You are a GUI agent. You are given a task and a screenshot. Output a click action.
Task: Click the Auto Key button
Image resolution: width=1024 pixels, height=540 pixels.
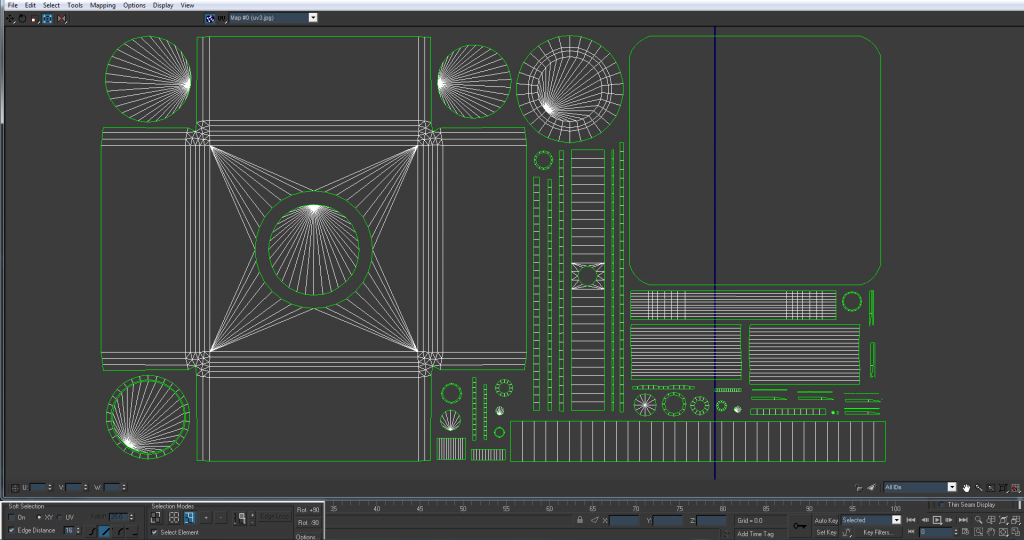click(x=826, y=520)
